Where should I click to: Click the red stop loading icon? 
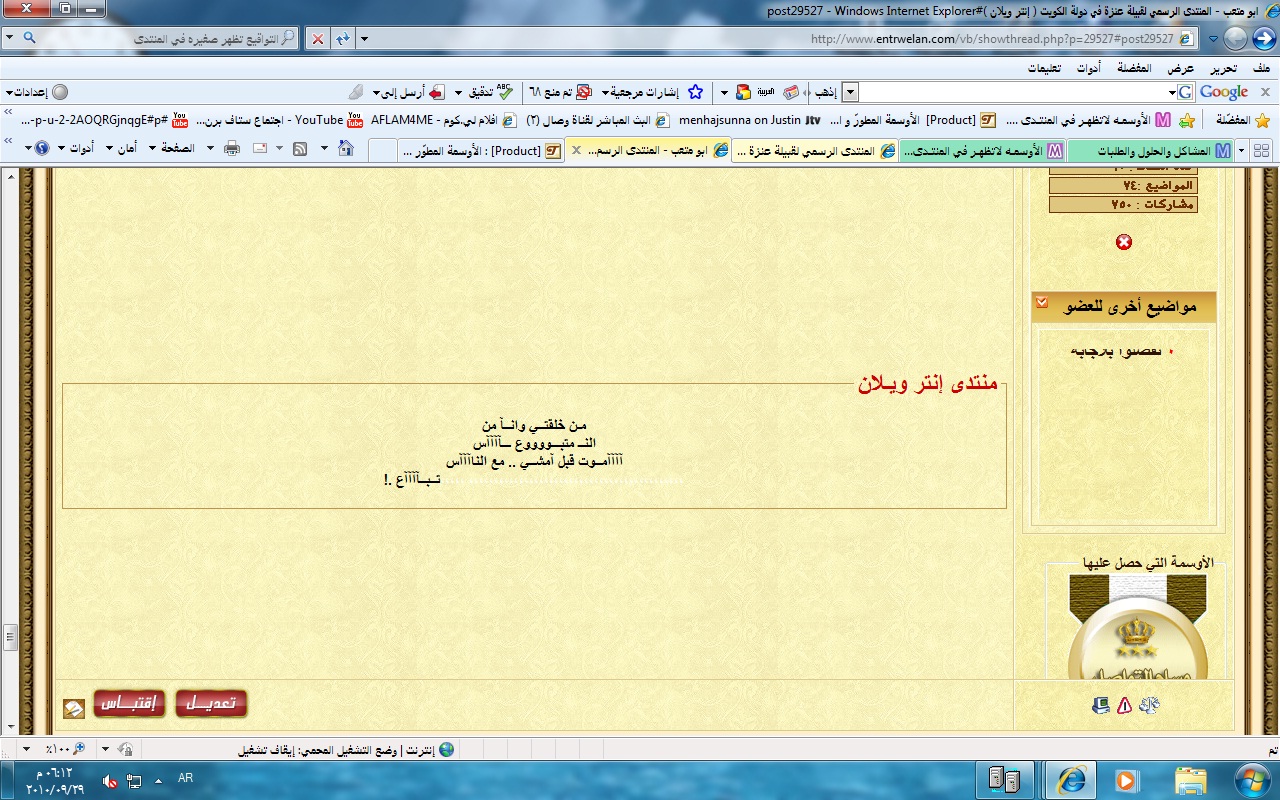pyautogui.click(x=317, y=39)
